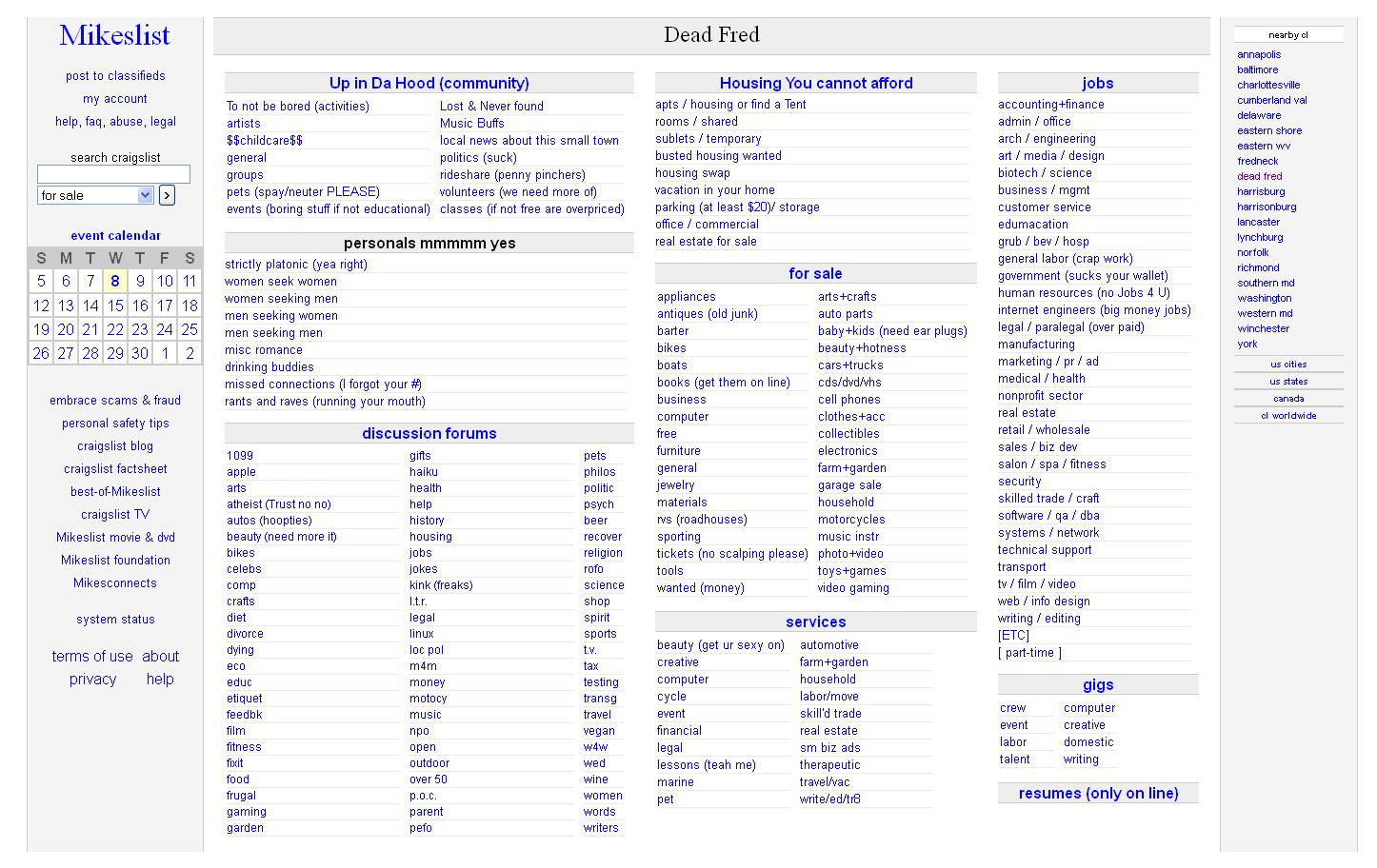Viewport: 1377px width, 868px height.
Task: Open the '[ part-time ]' jobs link
Action: point(1029,653)
